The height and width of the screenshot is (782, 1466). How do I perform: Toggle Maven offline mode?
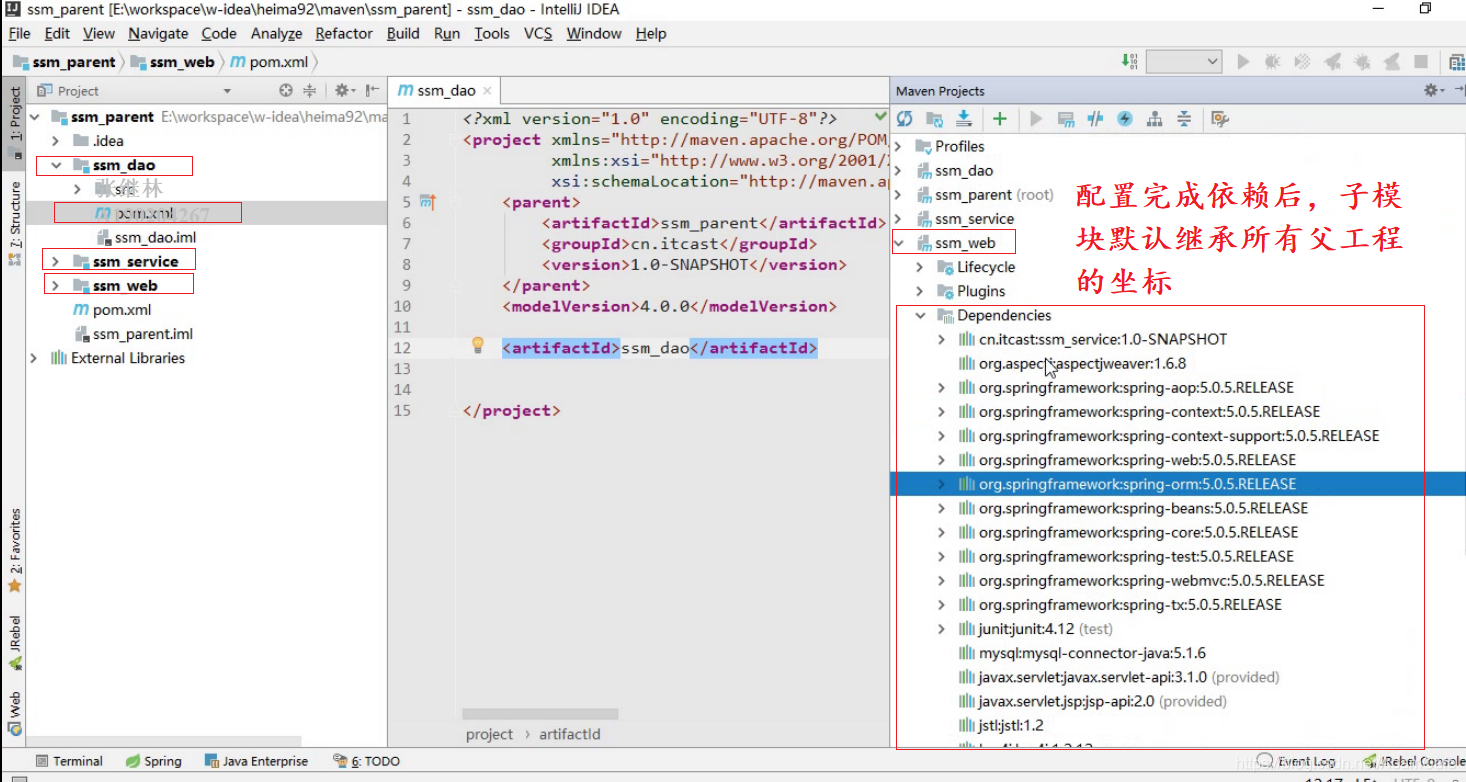point(1095,119)
